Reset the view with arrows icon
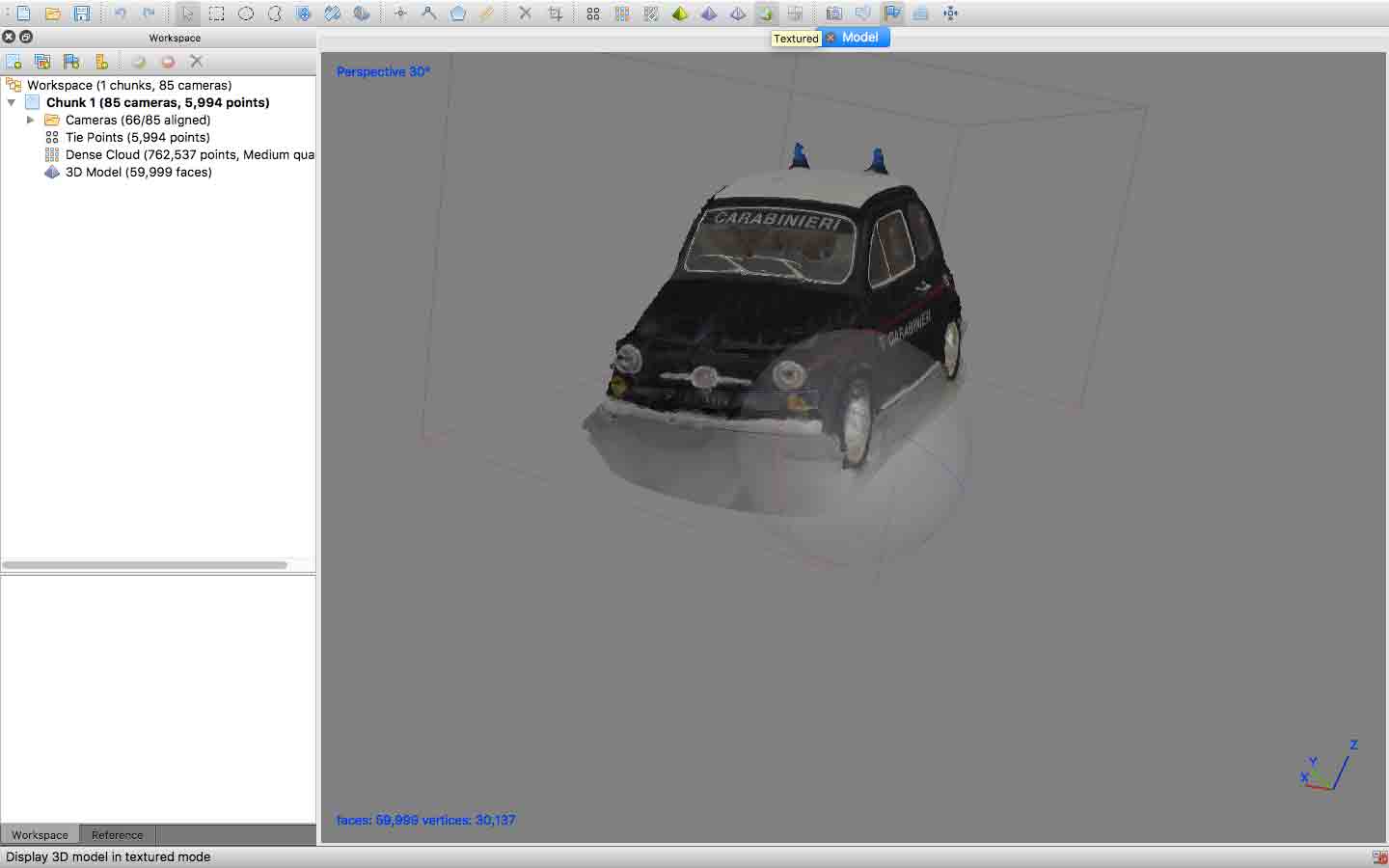Image resolution: width=1389 pixels, height=868 pixels. click(x=950, y=14)
